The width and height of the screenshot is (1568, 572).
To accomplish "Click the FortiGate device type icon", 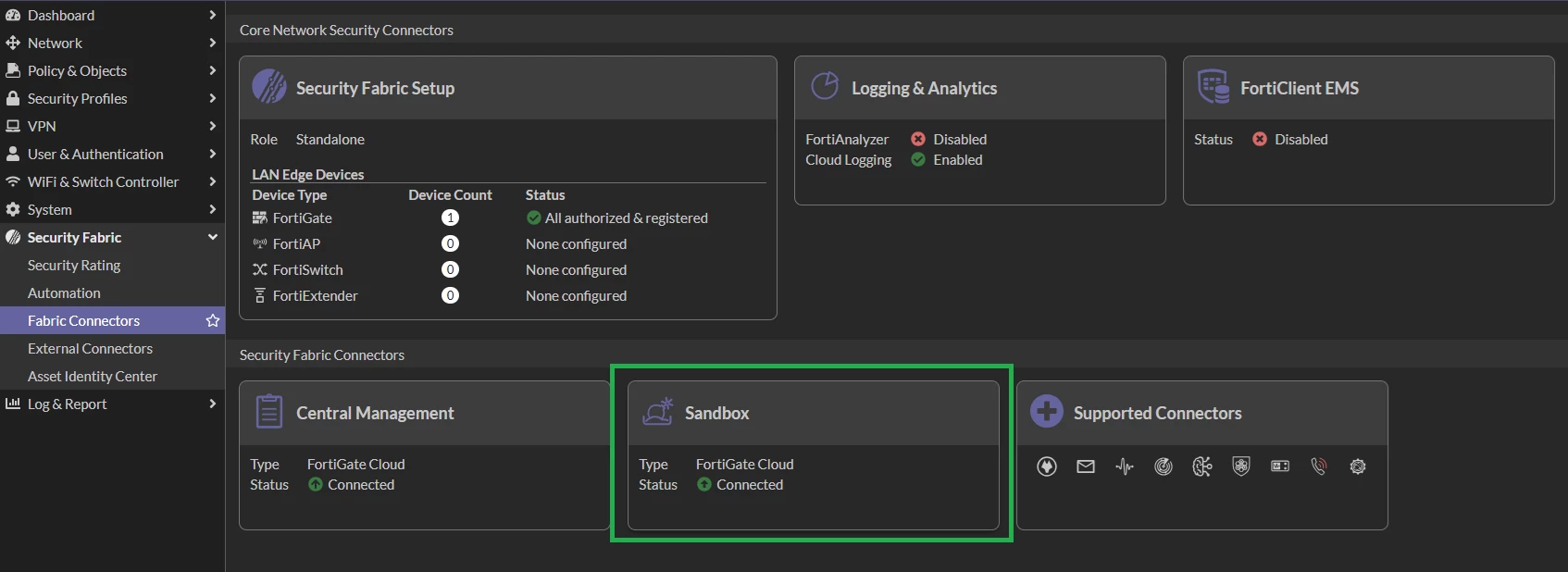I will (x=260, y=218).
